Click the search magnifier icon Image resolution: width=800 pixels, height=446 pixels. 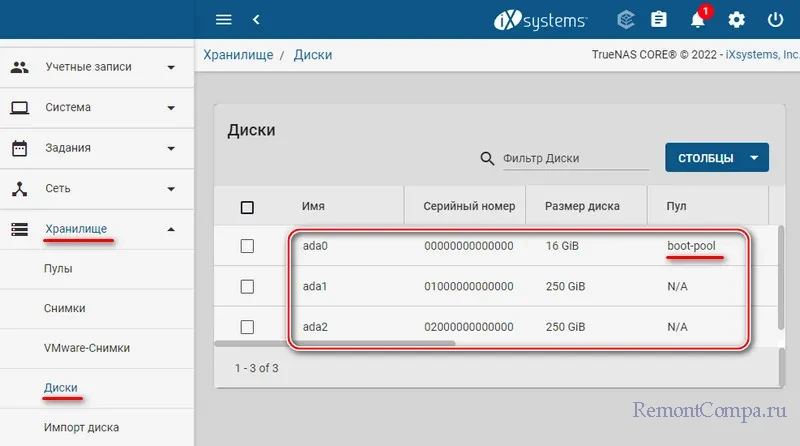point(488,158)
